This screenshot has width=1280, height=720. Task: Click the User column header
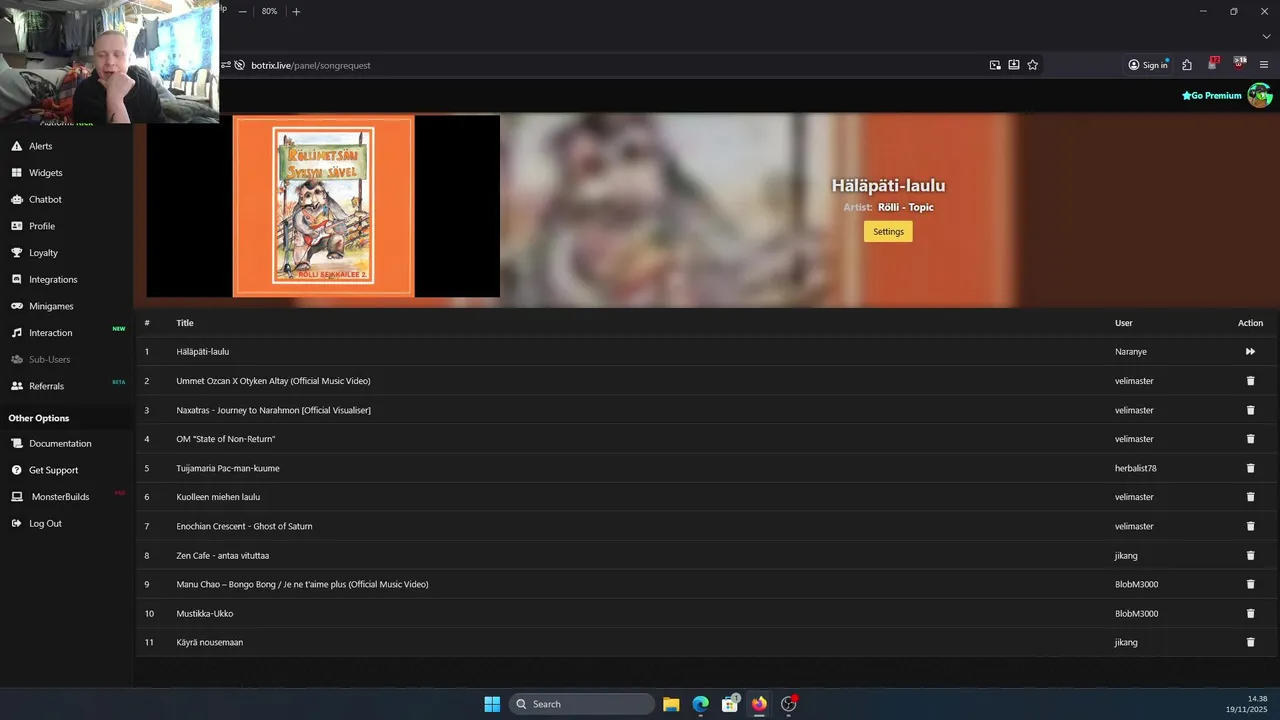(x=1124, y=323)
